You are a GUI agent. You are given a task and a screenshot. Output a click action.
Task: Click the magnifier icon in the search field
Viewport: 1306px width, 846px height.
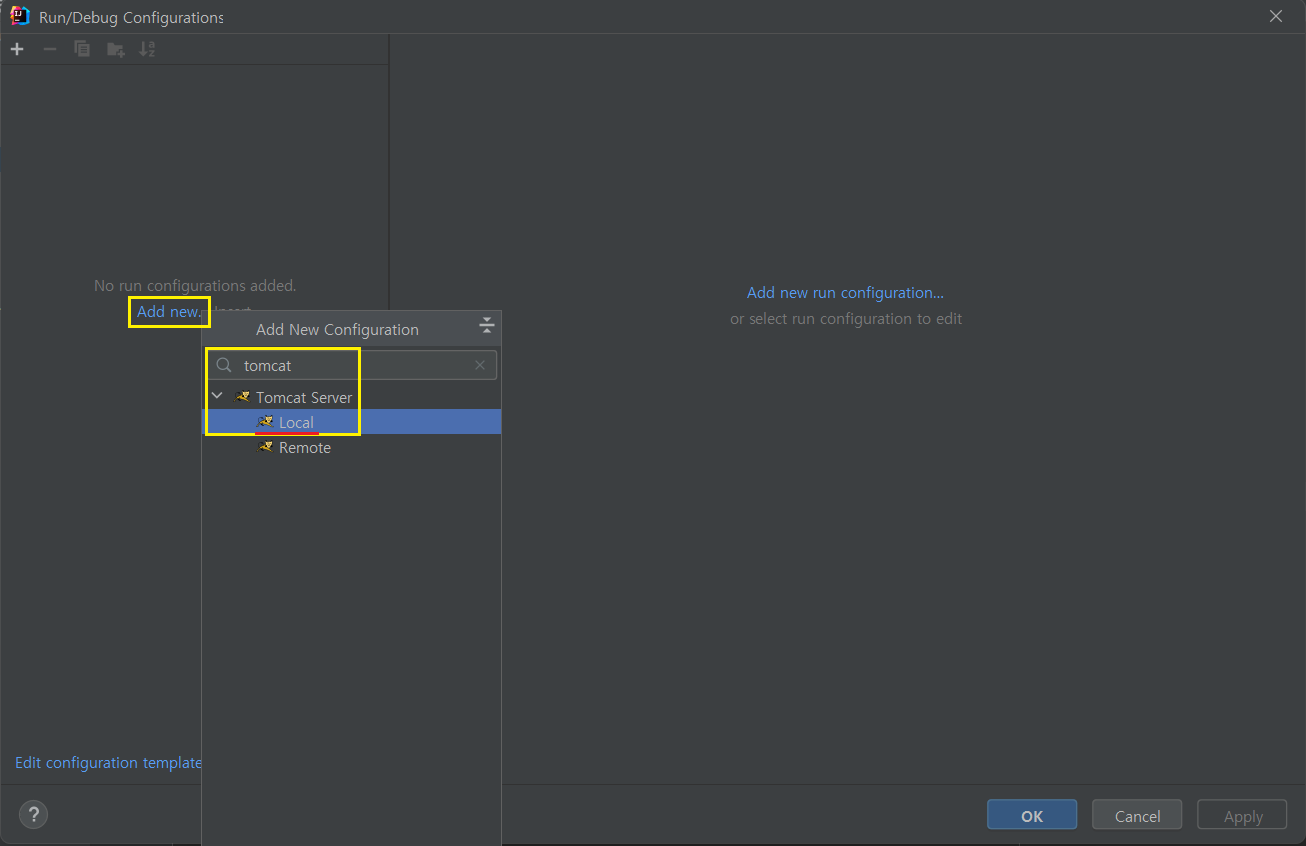click(224, 365)
